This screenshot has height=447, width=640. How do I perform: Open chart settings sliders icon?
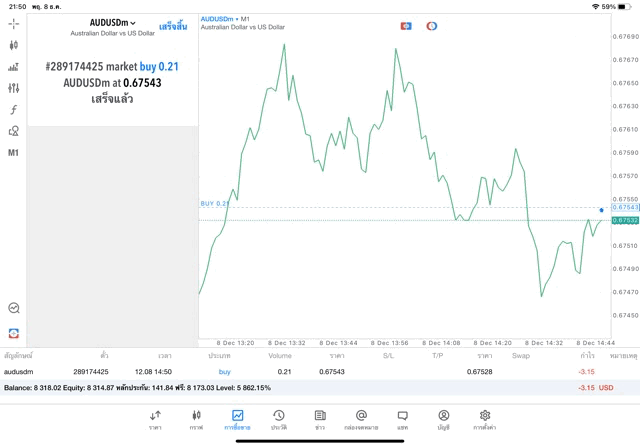[13, 88]
